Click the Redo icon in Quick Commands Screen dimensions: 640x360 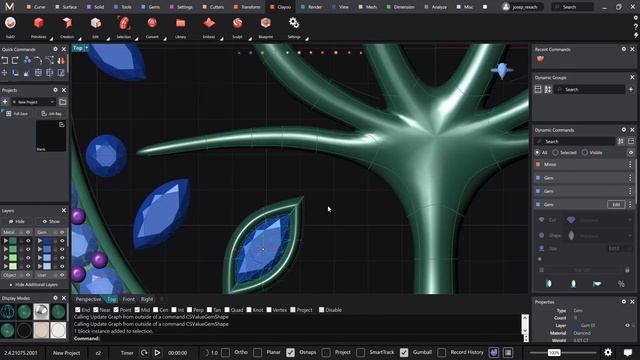(x=15, y=60)
